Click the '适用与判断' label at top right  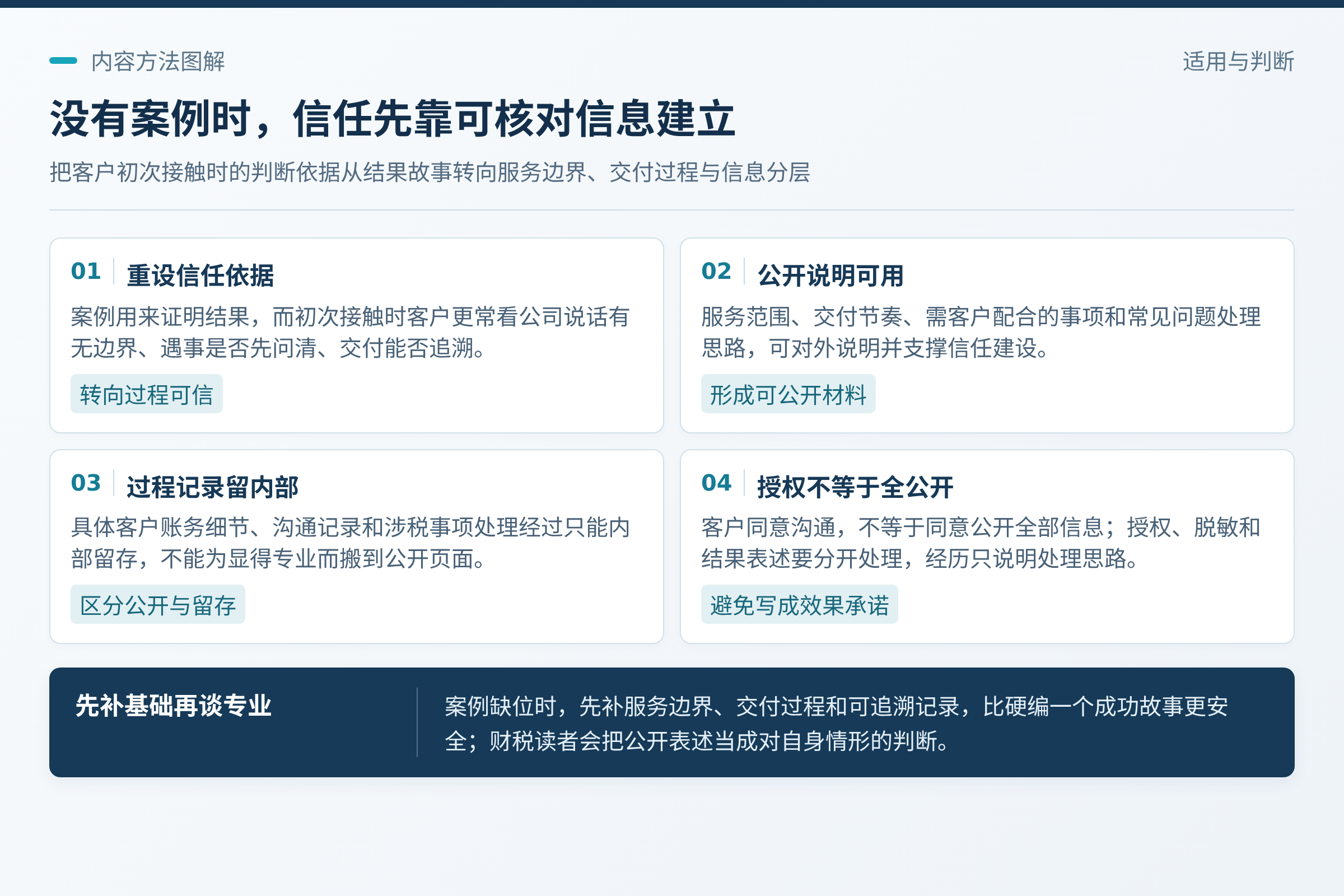point(1238,61)
